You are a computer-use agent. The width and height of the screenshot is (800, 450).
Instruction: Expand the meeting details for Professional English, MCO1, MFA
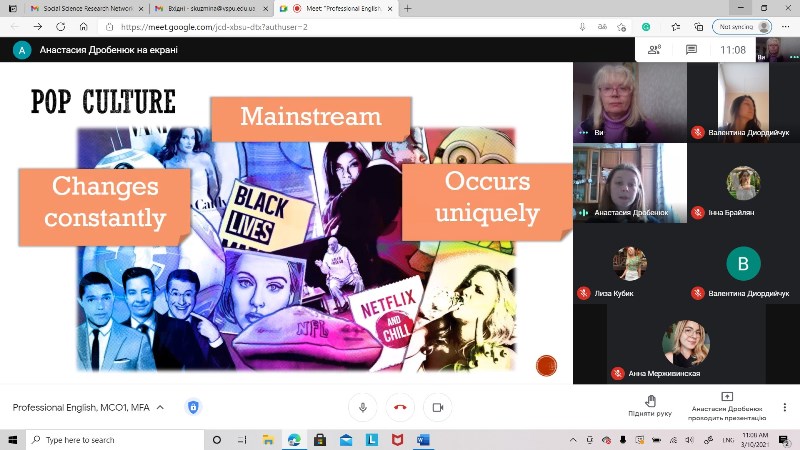pos(88,407)
